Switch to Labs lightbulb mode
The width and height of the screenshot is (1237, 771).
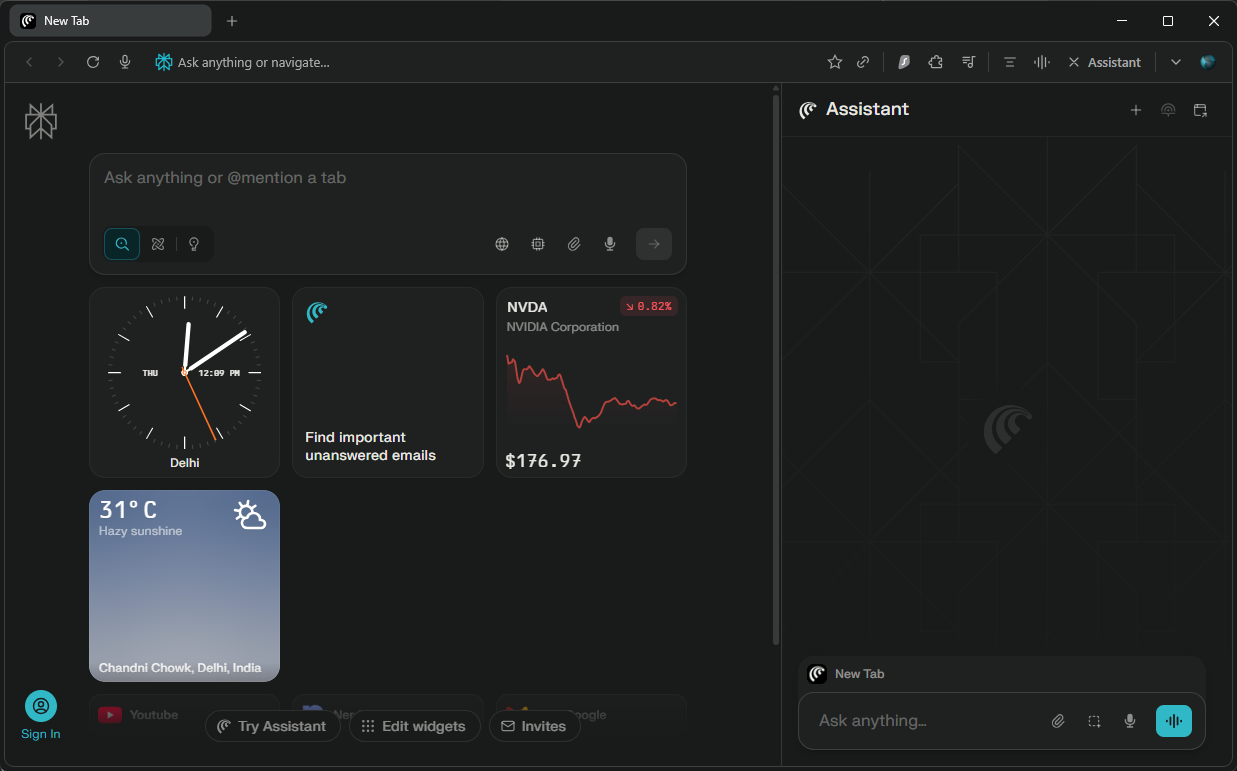(194, 244)
